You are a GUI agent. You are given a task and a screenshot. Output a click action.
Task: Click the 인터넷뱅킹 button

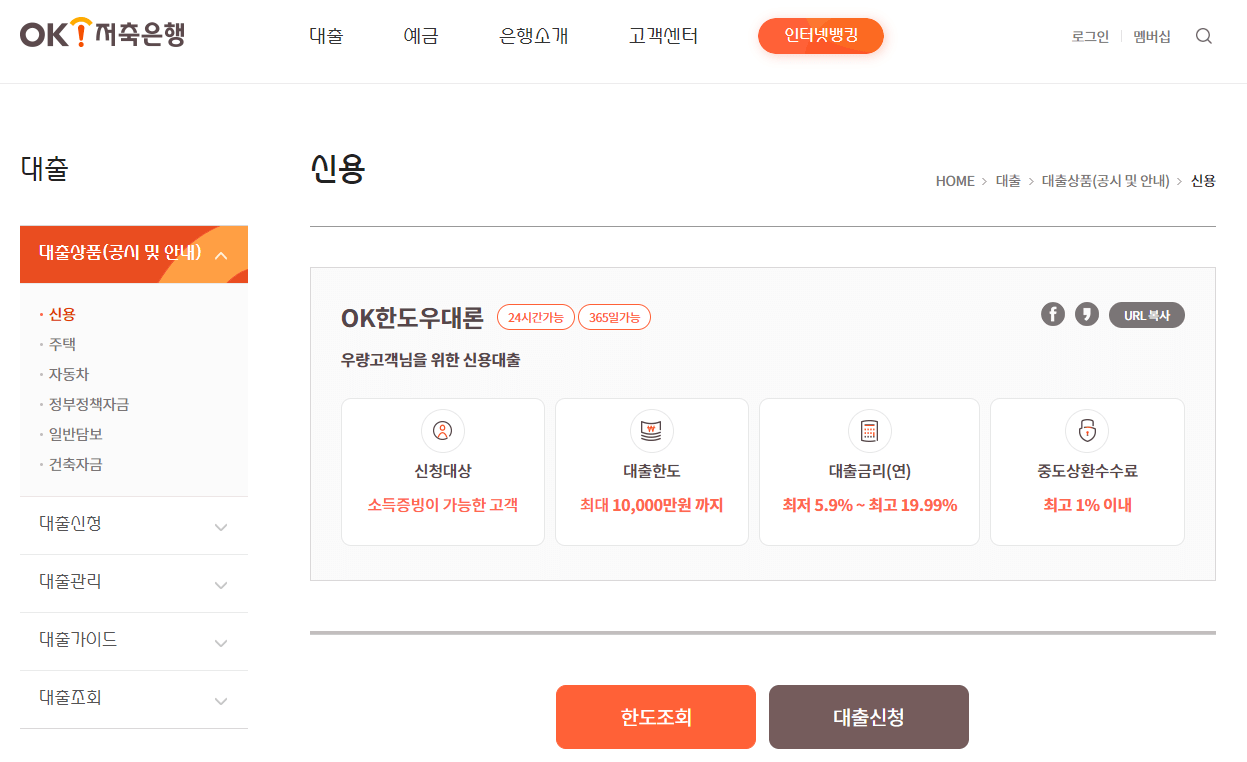click(821, 36)
